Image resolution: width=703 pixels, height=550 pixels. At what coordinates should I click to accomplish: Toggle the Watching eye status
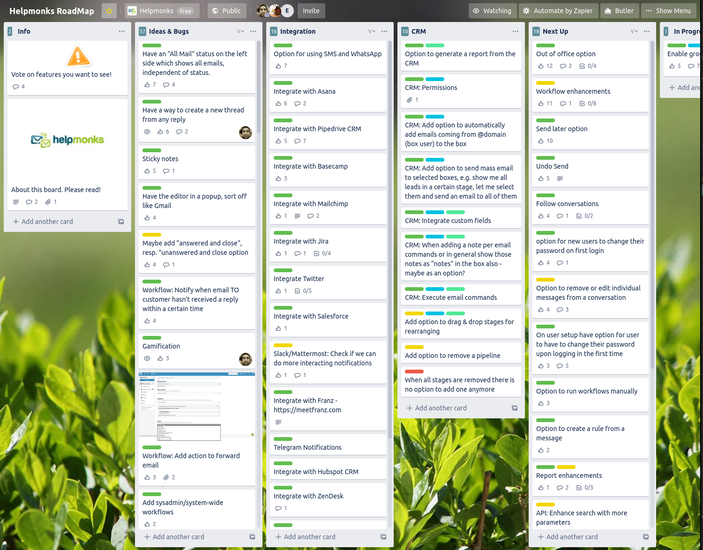(x=492, y=11)
